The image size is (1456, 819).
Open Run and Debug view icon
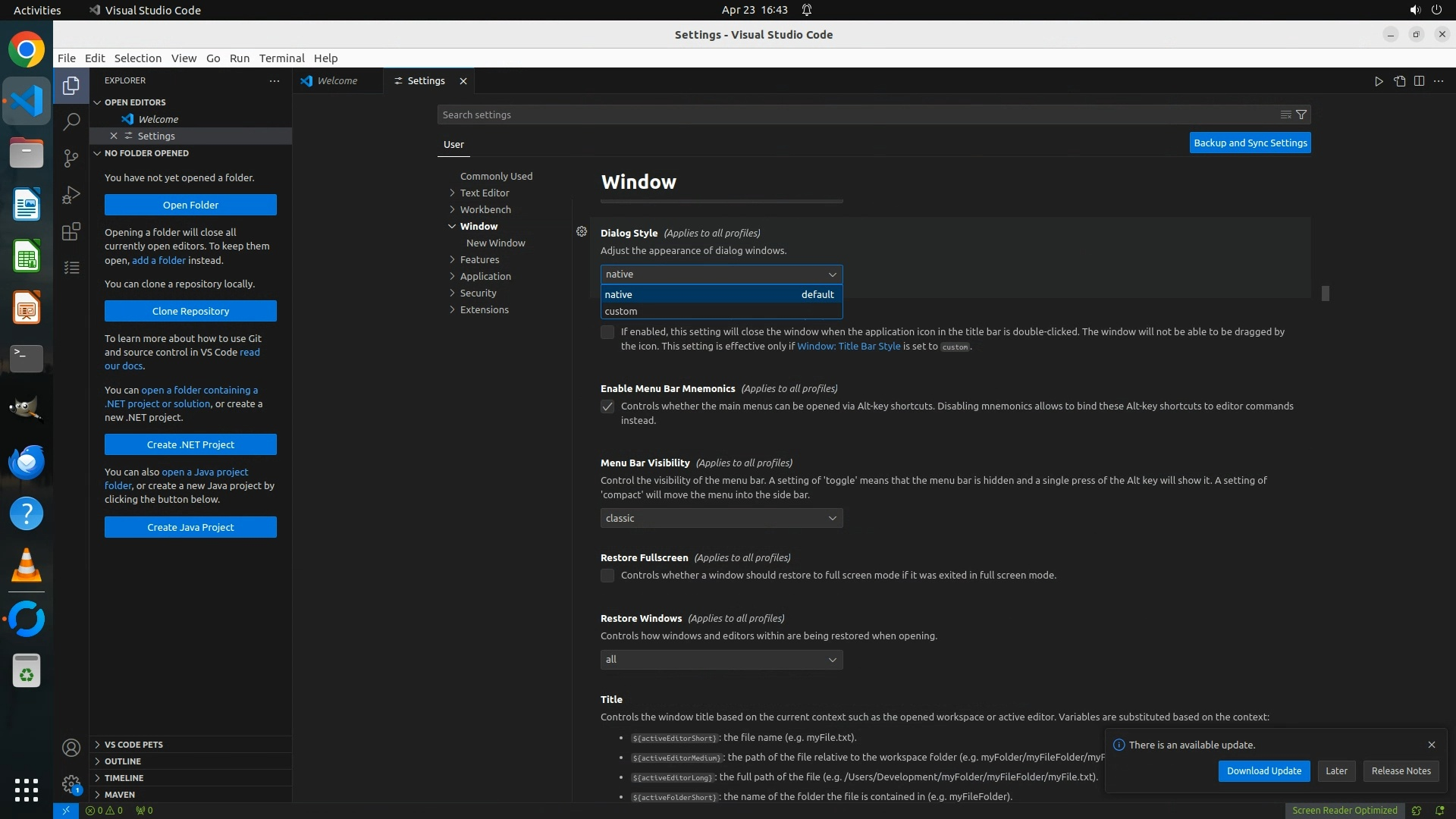[x=71, y=195]
